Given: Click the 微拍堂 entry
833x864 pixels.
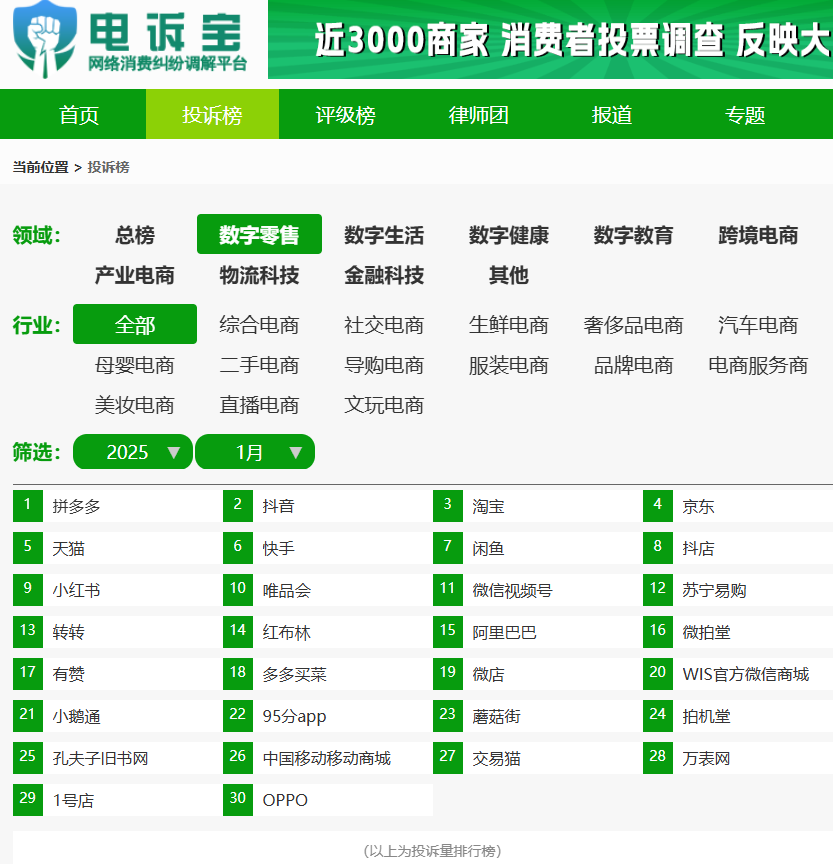Looking at the screenshot, I should coord(738,632).
